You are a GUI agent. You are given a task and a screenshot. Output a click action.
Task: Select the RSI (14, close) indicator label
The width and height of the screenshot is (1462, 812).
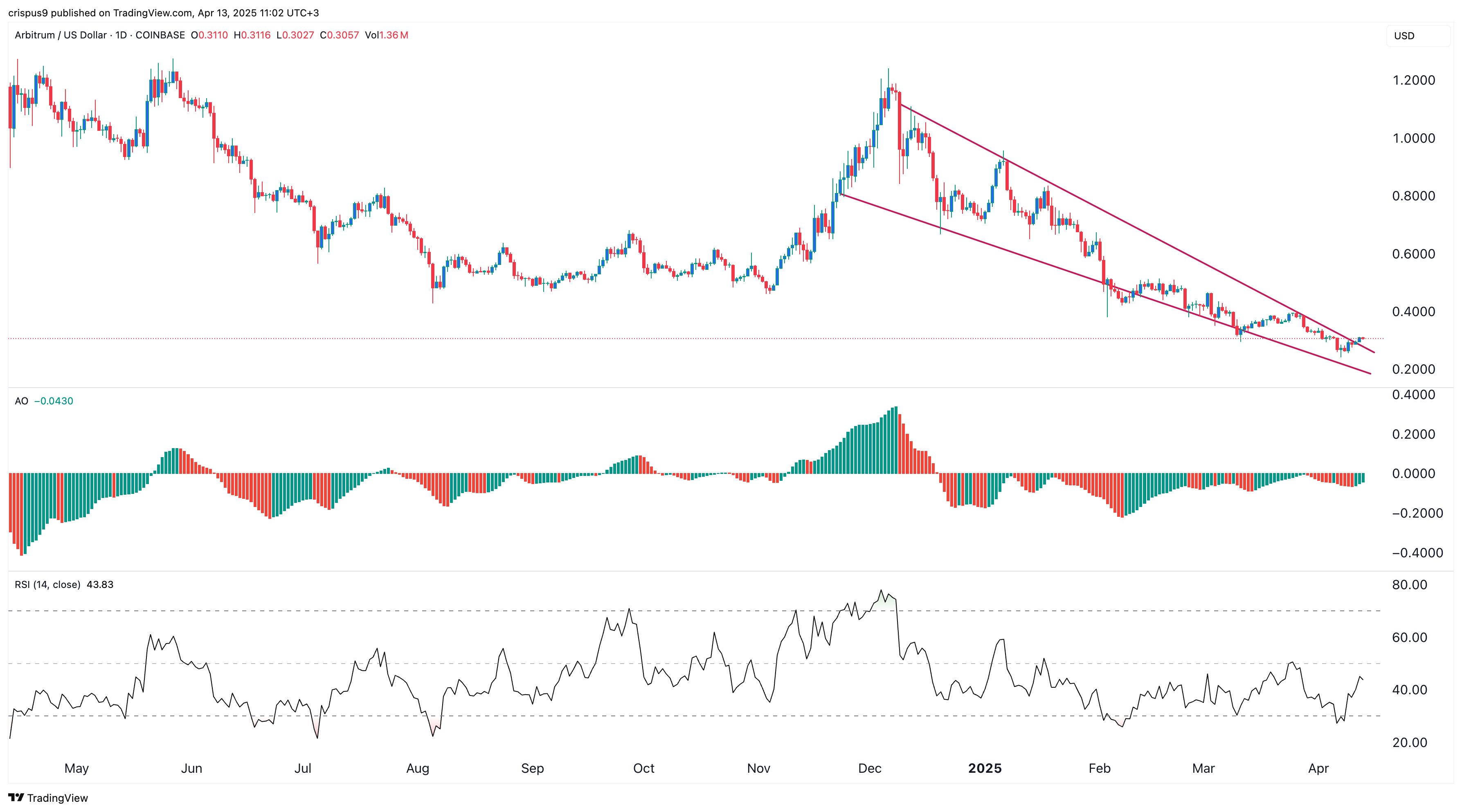(x=47, y=584)
